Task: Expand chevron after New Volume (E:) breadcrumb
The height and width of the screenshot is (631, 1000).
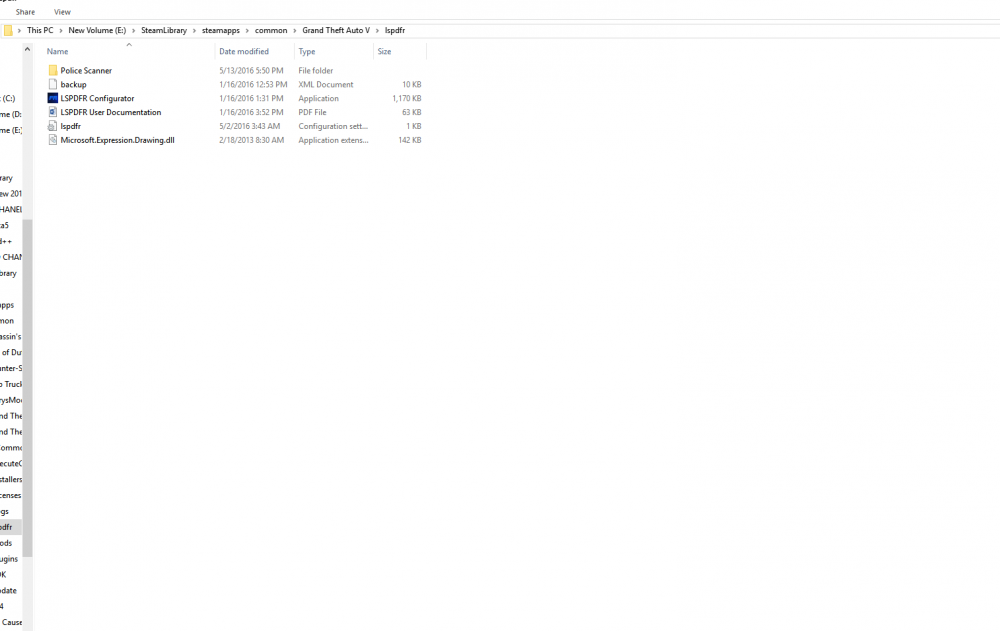Action: pyautogui.click(x=133, y=31)
